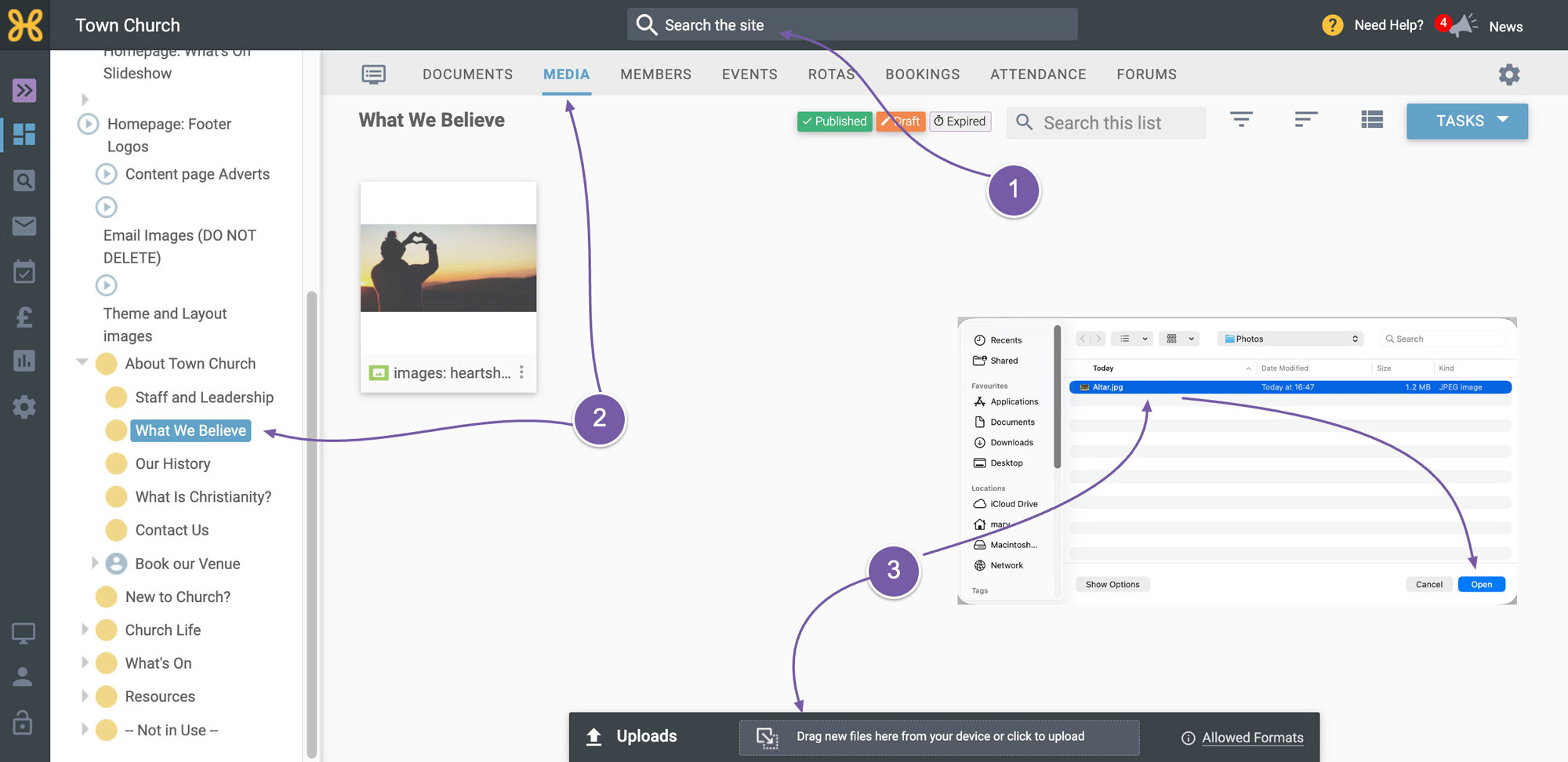Click play icon beside Homepage: Footer Logos

coord(88,124)
